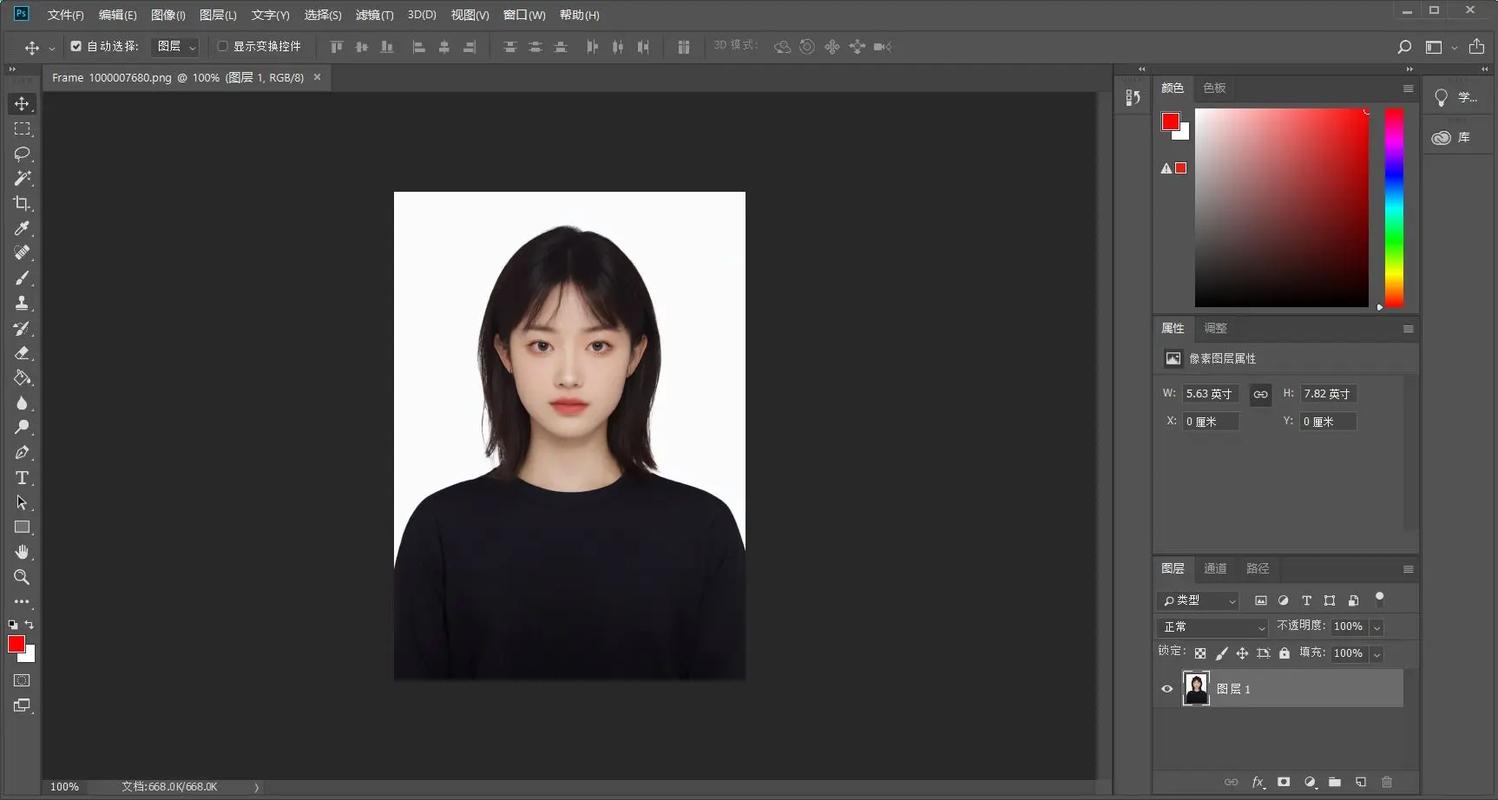1498x800 pixels.
Task: Select the Lasso tool
Action: (21, 153)
